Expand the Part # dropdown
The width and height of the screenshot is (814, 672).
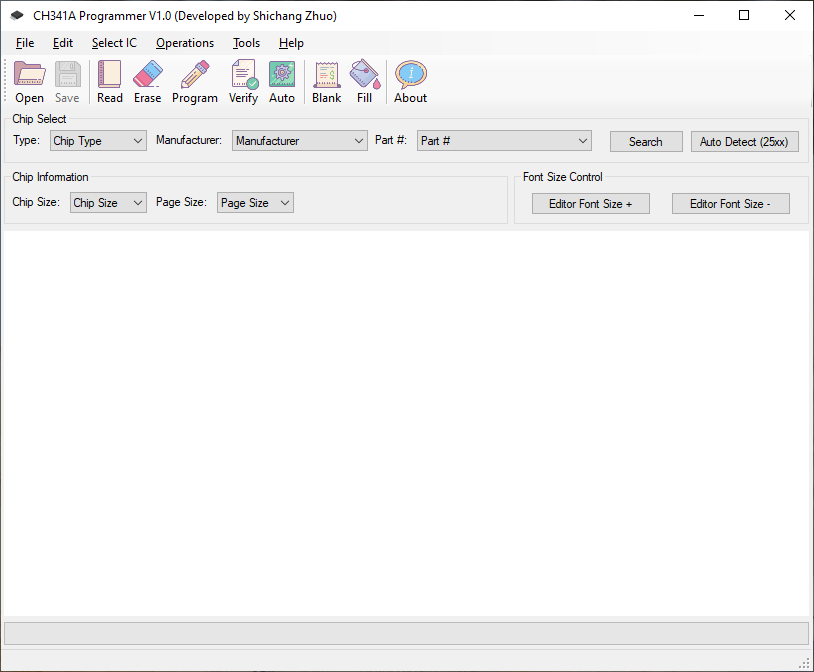[504, 141]
